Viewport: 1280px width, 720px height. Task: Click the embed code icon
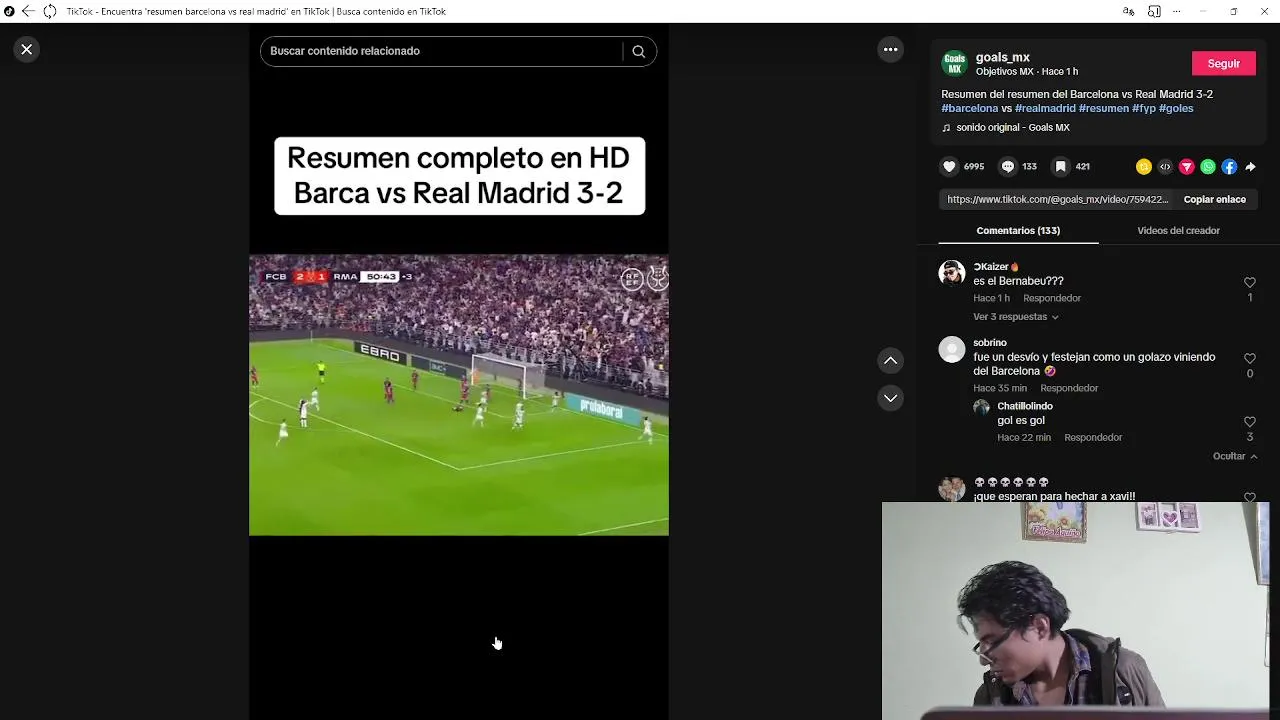(x=1165, y=167)
